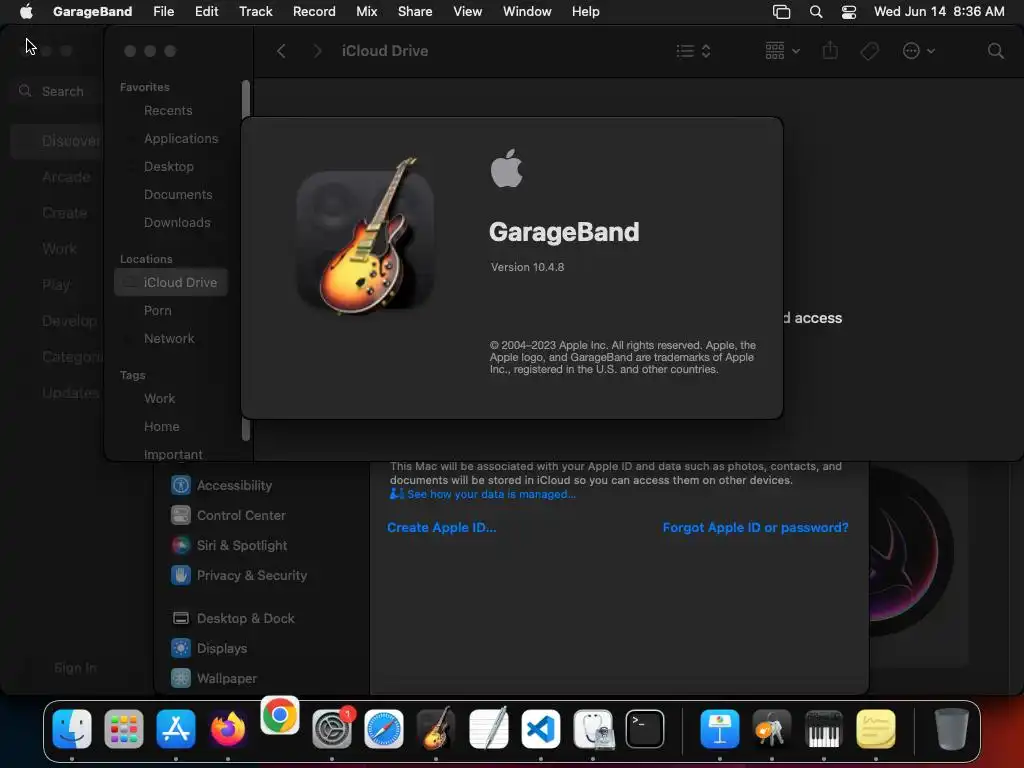1024x768 pixels.
Task: Open Control Center settings in System Settings
Action: click(229, 515)
